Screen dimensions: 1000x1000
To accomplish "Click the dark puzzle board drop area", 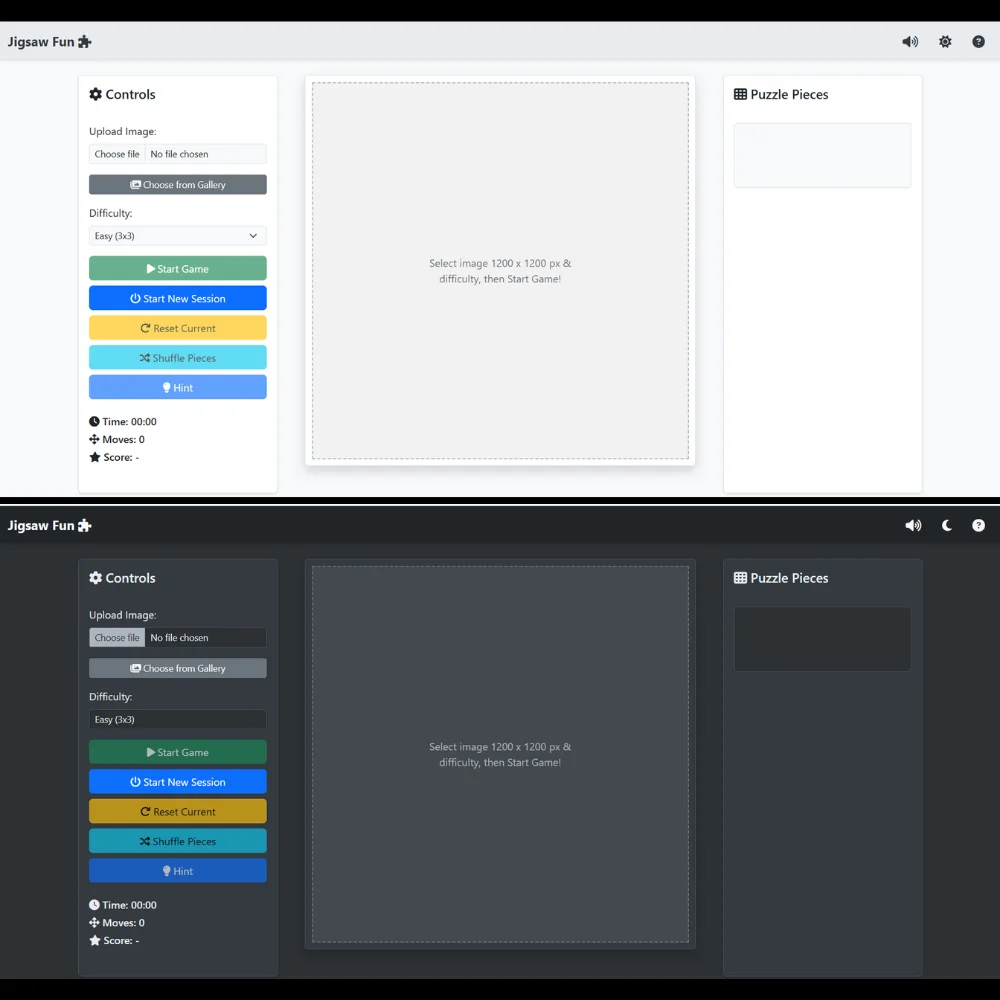I will pyautogui.click(x=500, y=754).
